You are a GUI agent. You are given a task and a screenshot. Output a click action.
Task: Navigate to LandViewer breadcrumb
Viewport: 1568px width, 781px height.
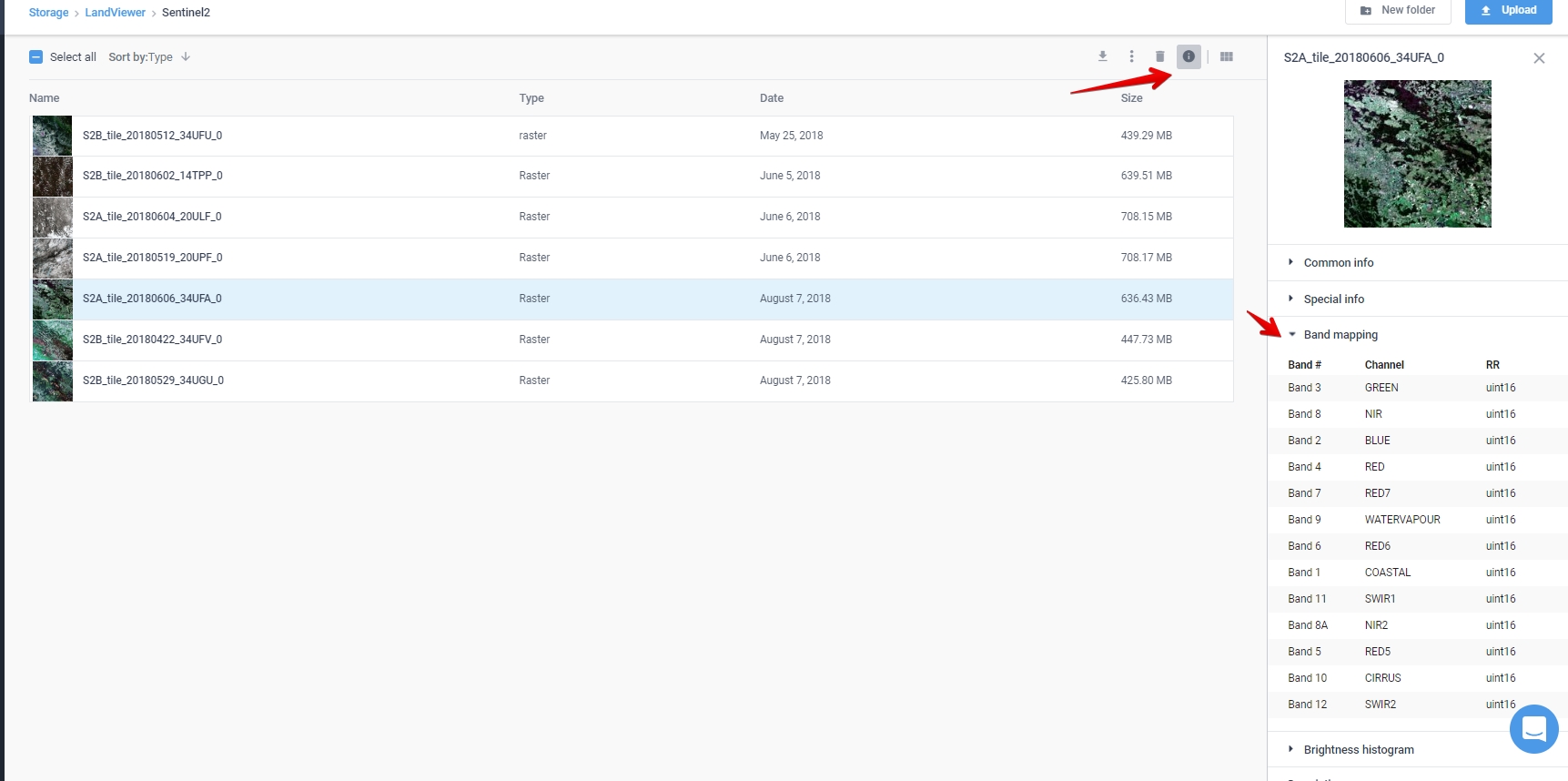[115, 13]
